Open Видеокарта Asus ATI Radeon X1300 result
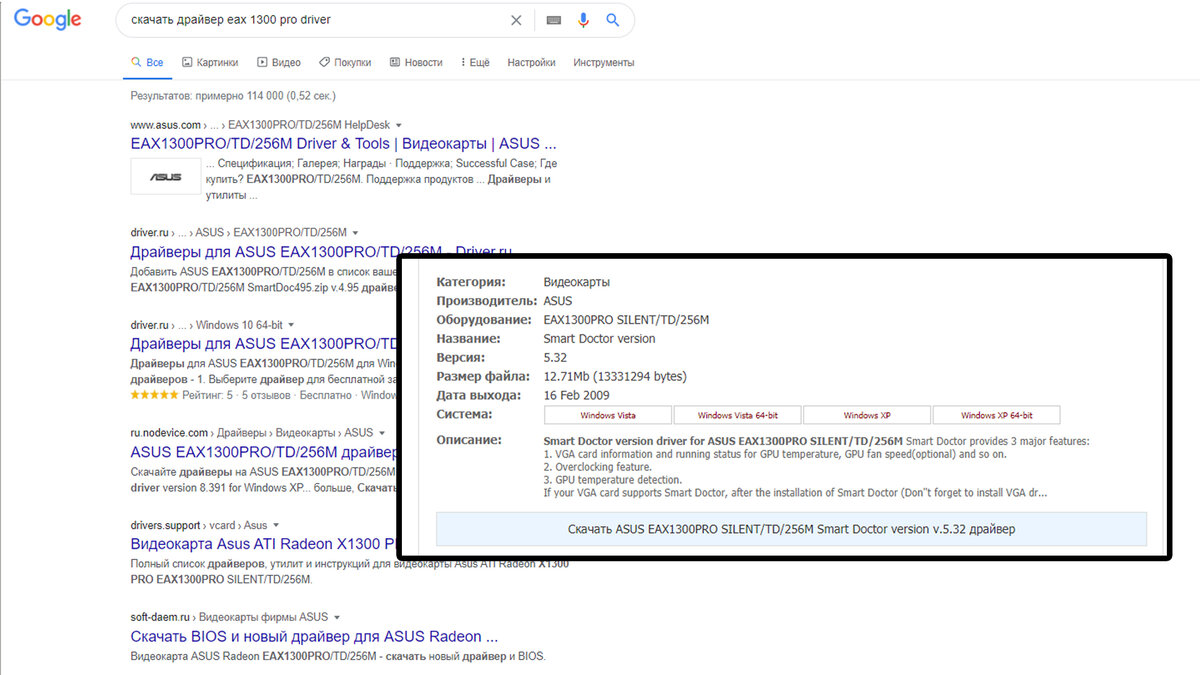The width and height of the screenshot is (1200, 675). pyautogui.click(x=264, y=544)
